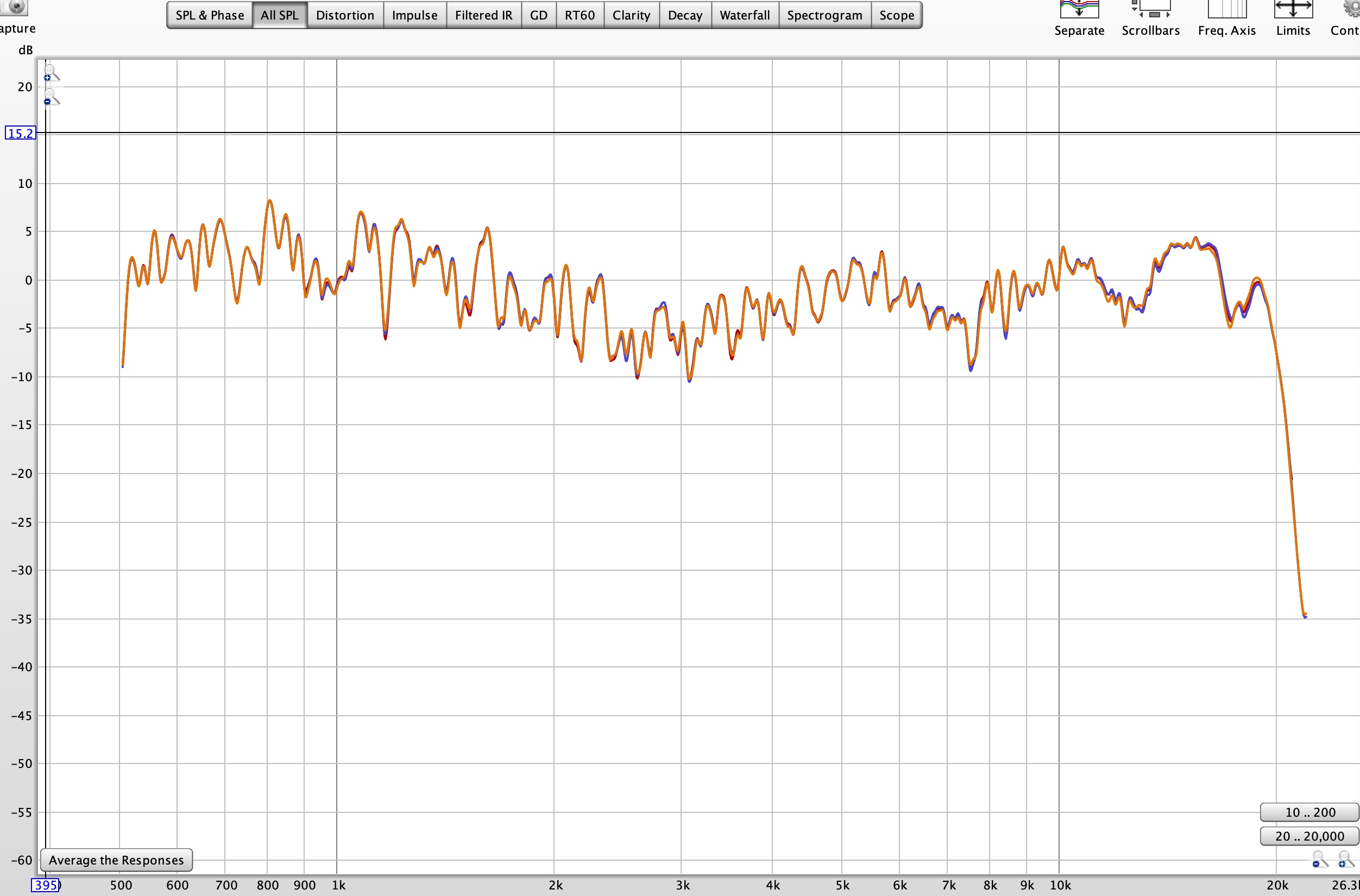
Task: Switch to the Distortion tab
Action: pyautogui.click(x=345, y=15)
